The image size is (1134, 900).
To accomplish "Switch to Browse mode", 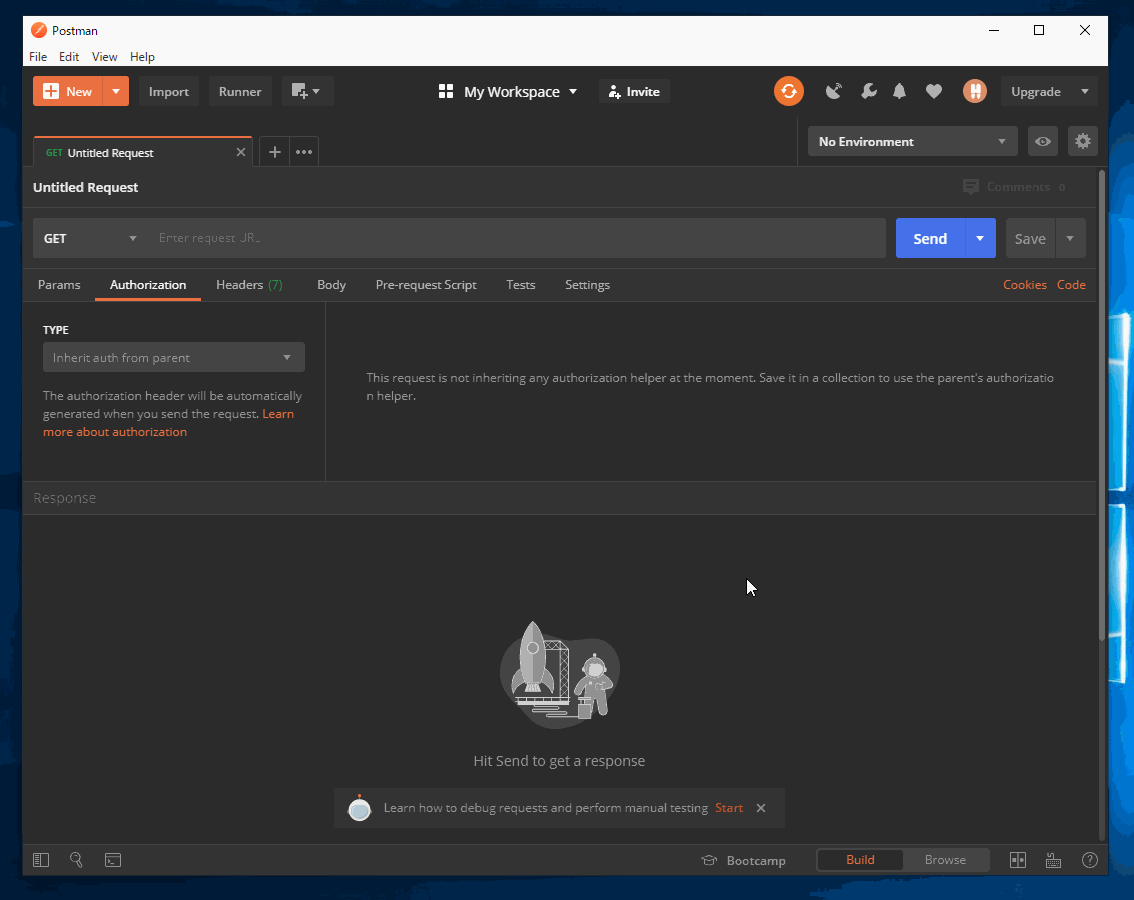I will click(x=945, y=859).
